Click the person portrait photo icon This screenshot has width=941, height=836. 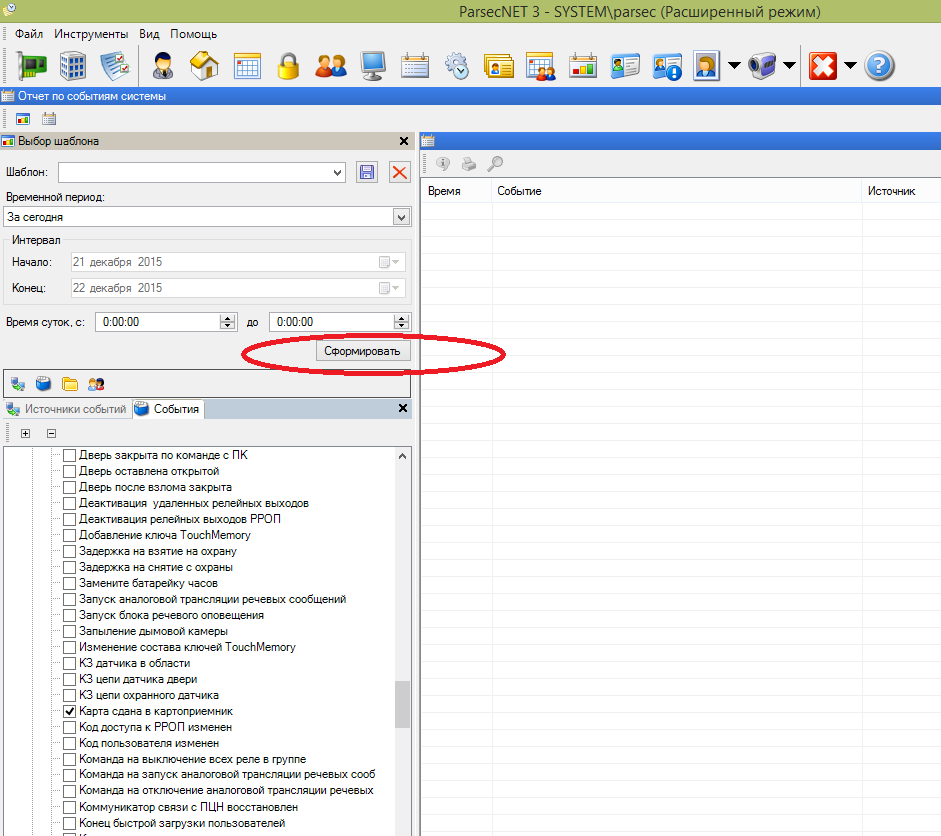706,65
